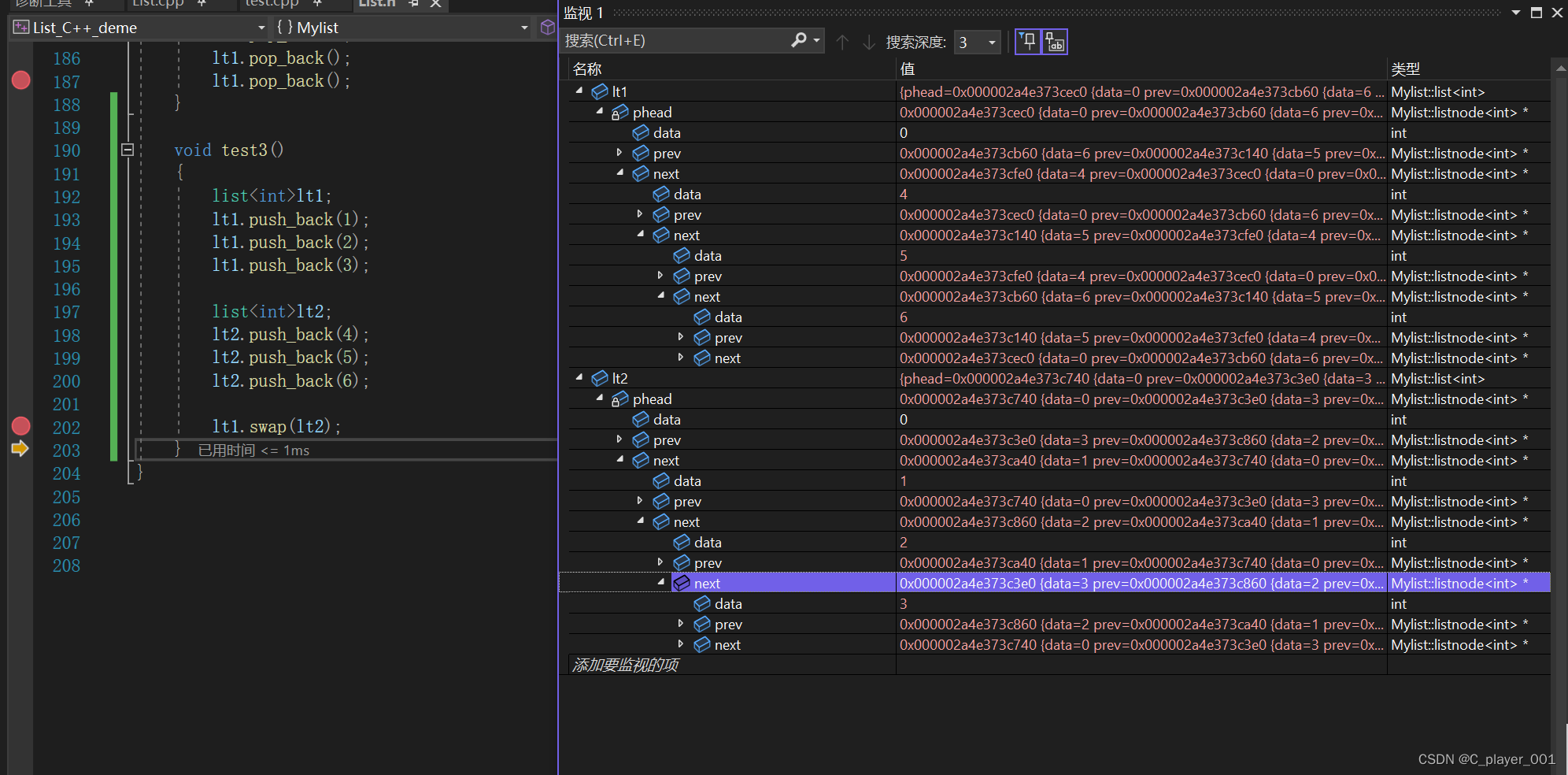Click the lt2 value cell {phead=0x000002a4e373c740

[x=1141, y=379]
